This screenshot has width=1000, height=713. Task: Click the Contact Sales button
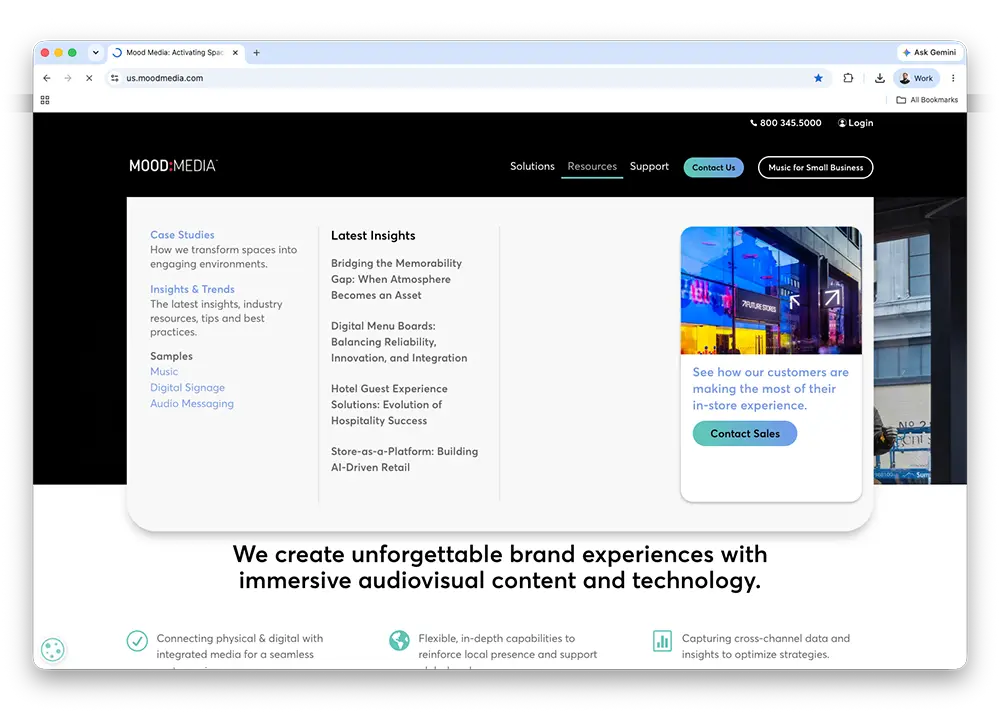(745, 434)
